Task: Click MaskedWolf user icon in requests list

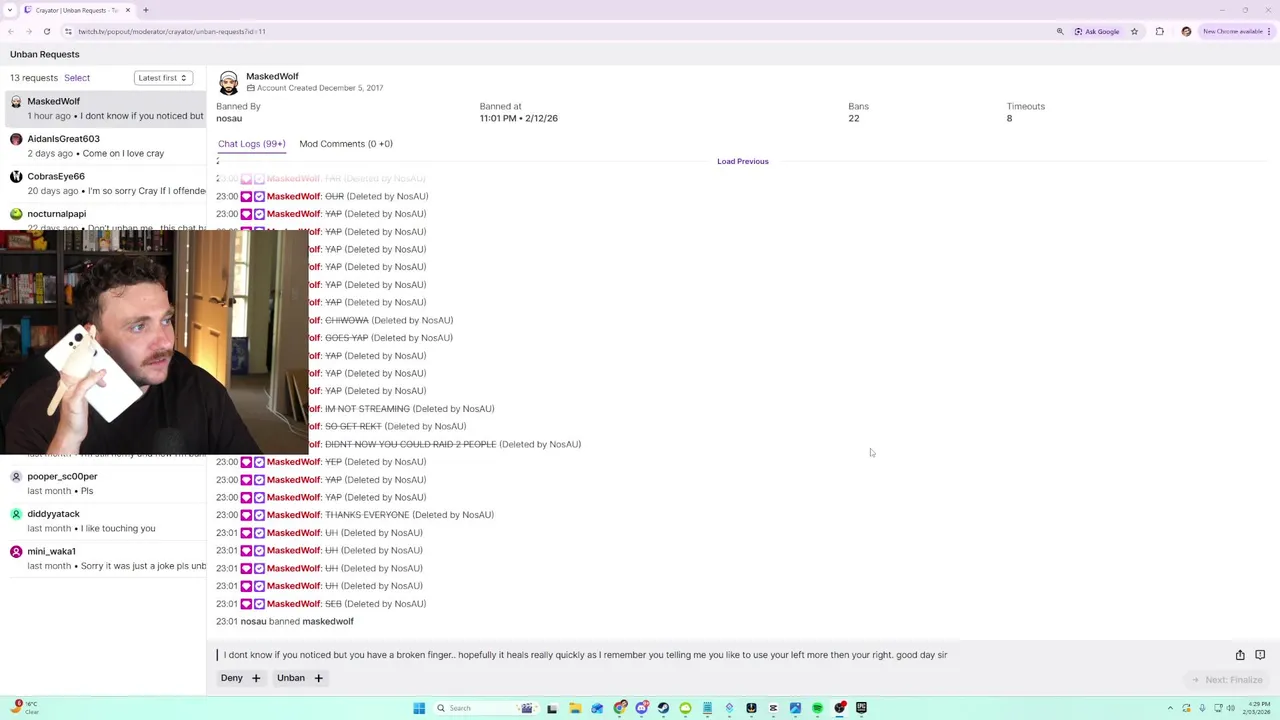Action: (x=16, y=101)
